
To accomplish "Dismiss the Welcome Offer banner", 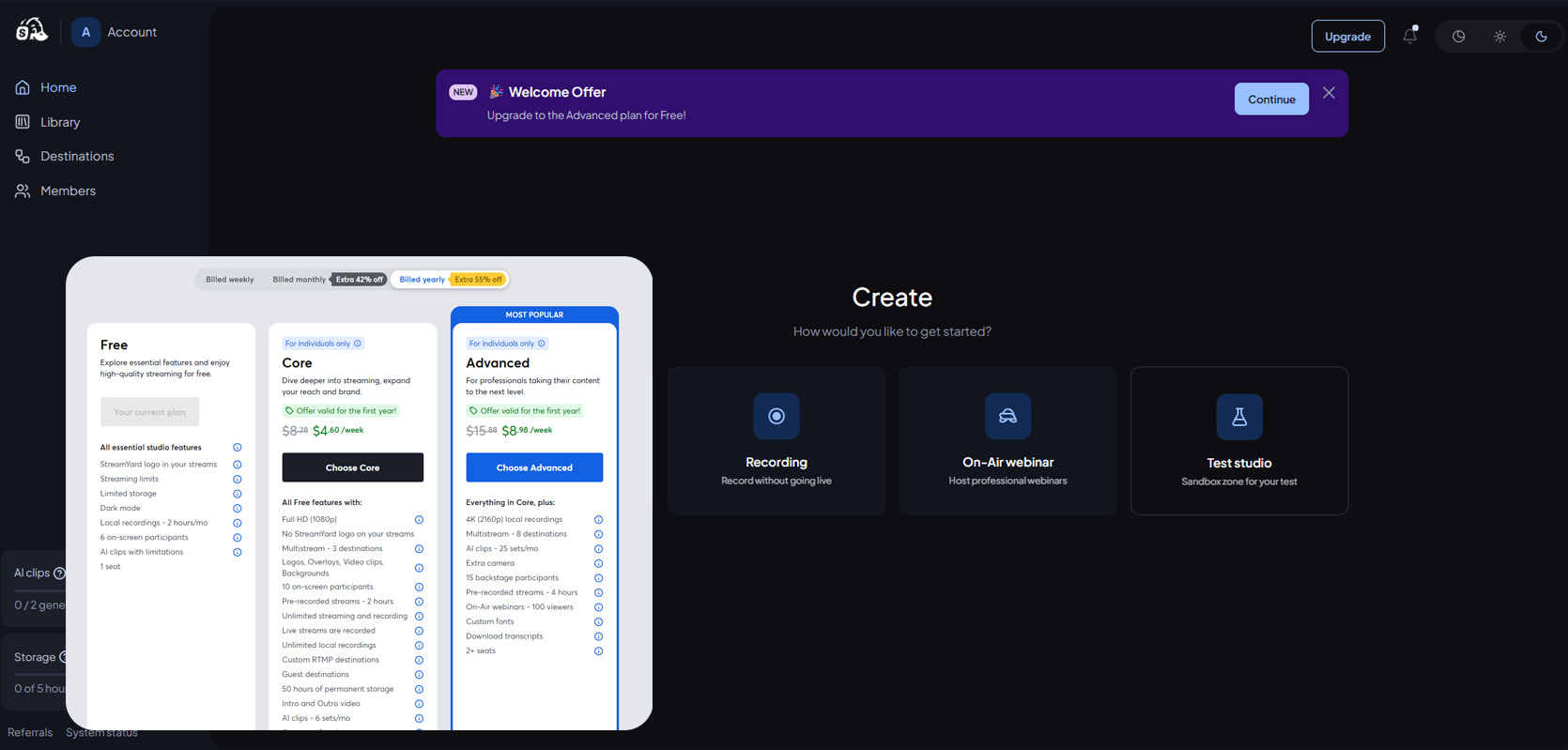I will (1329, 93).
